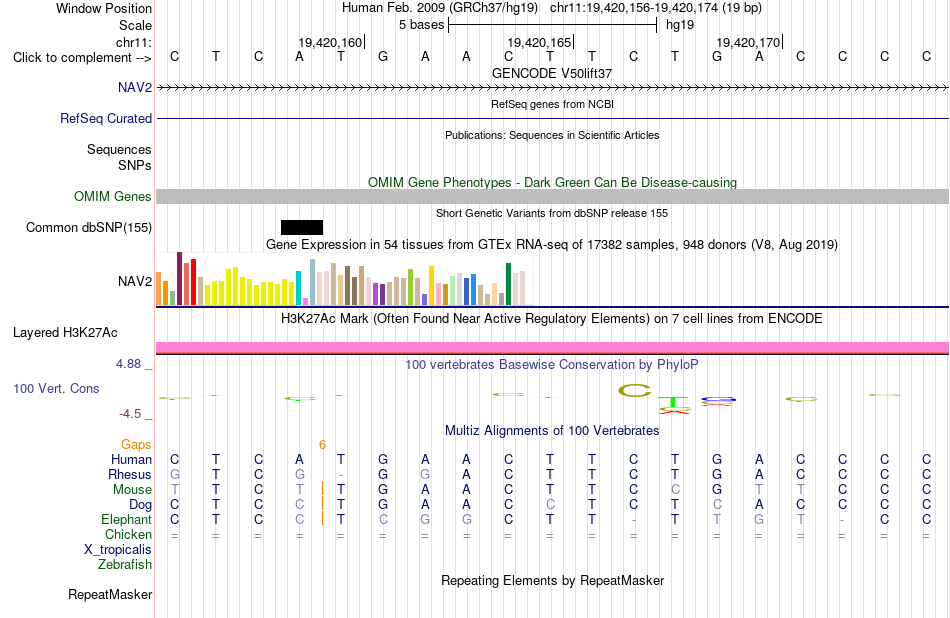Click the 19,420,160 position marker
The image size is (950, 618).
pos(330,42)
